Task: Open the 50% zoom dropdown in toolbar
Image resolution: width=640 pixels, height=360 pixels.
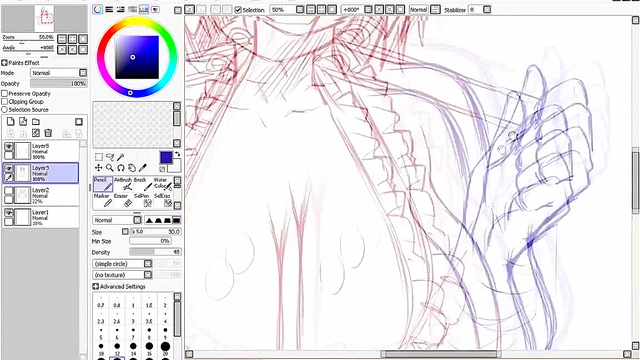Action: [300, 9]
